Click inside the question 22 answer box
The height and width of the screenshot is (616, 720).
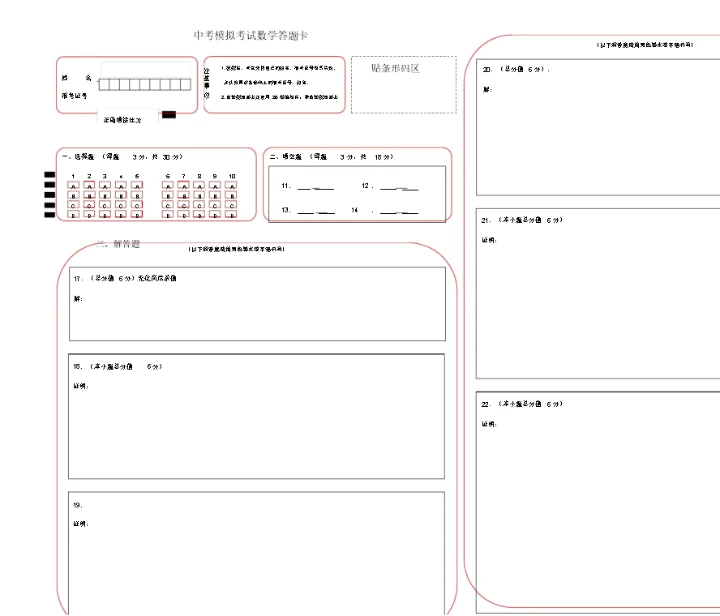(597, 500)
